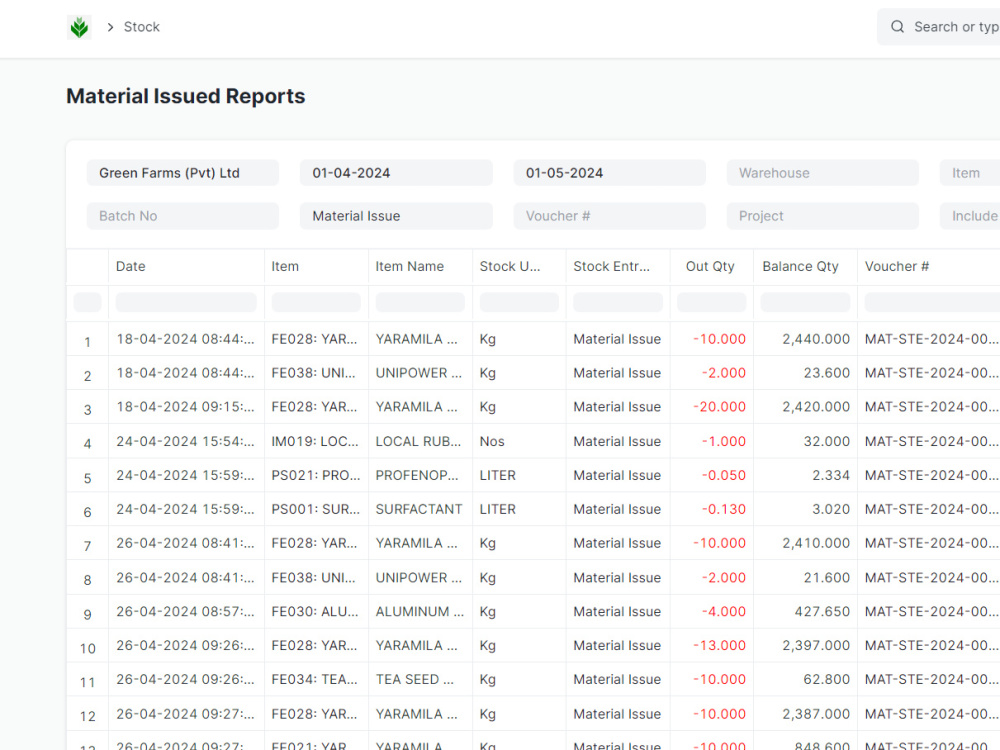Viewport: 1000px width, 750px height.
Task: Click the search magnifier icon
Action: click(897, 27)
